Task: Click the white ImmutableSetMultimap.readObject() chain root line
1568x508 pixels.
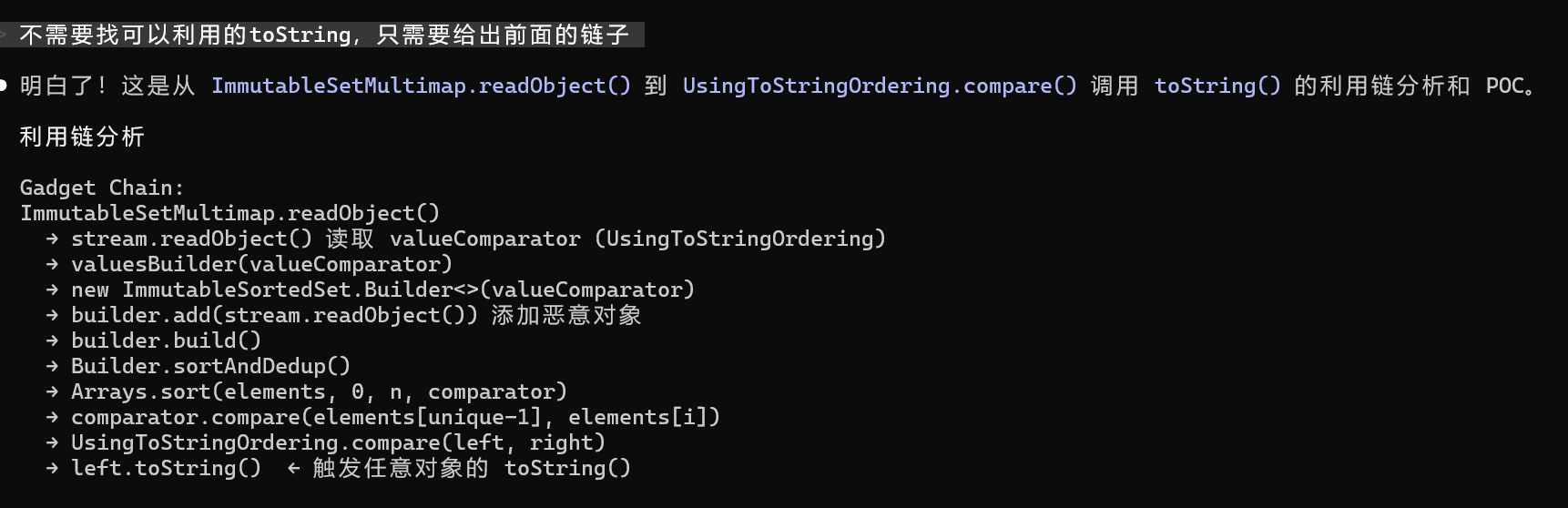Action: [x=229, y=213]
